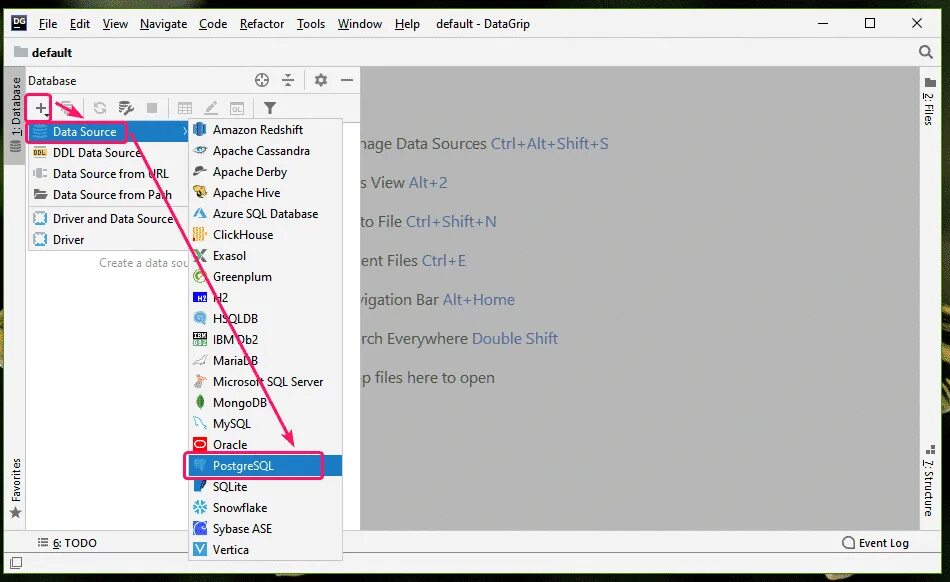Open the Favorites side tab
This screenshot has width=950, height=582.
(16, 488)
